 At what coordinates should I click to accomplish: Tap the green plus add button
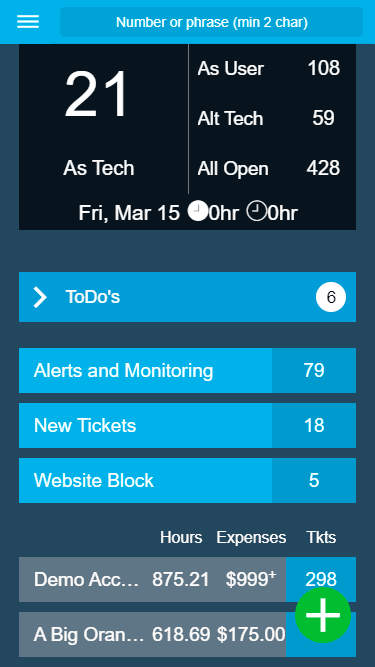coord(323,615)
